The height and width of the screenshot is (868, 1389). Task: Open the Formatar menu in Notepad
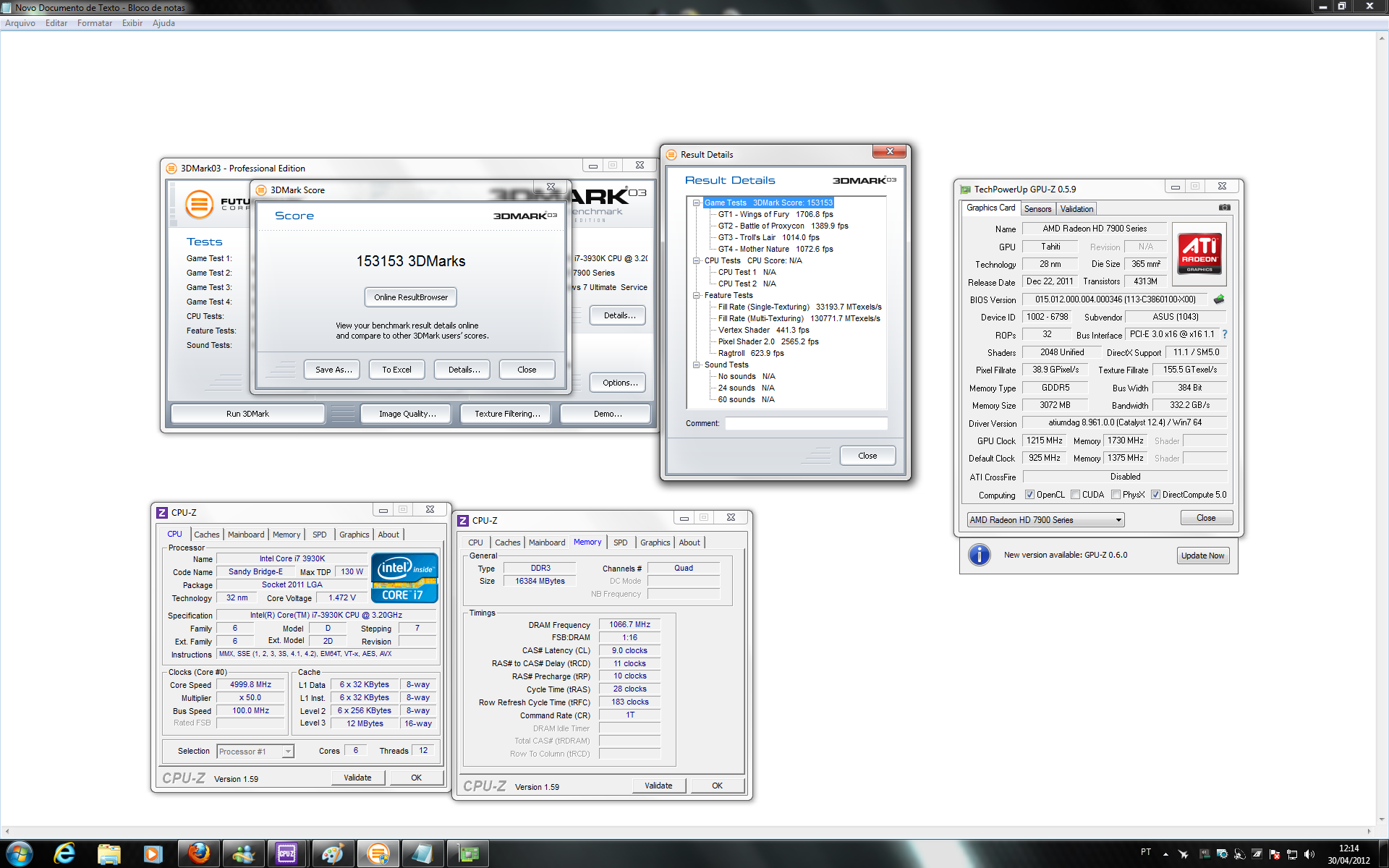pos(95,23)
